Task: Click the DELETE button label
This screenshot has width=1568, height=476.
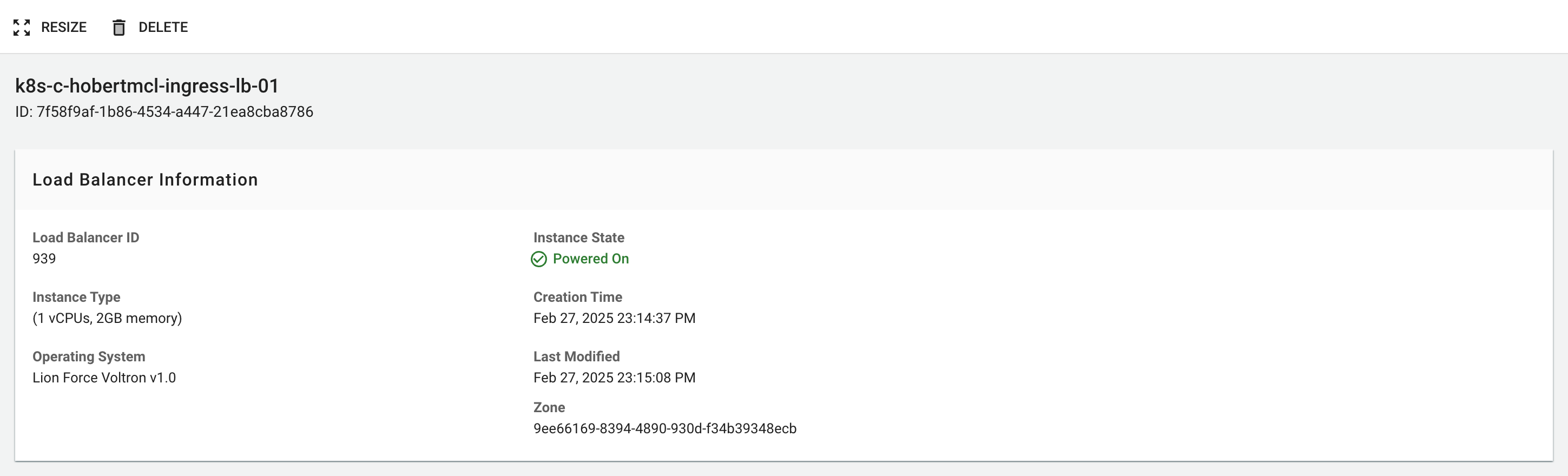Action: pos(163,28)
